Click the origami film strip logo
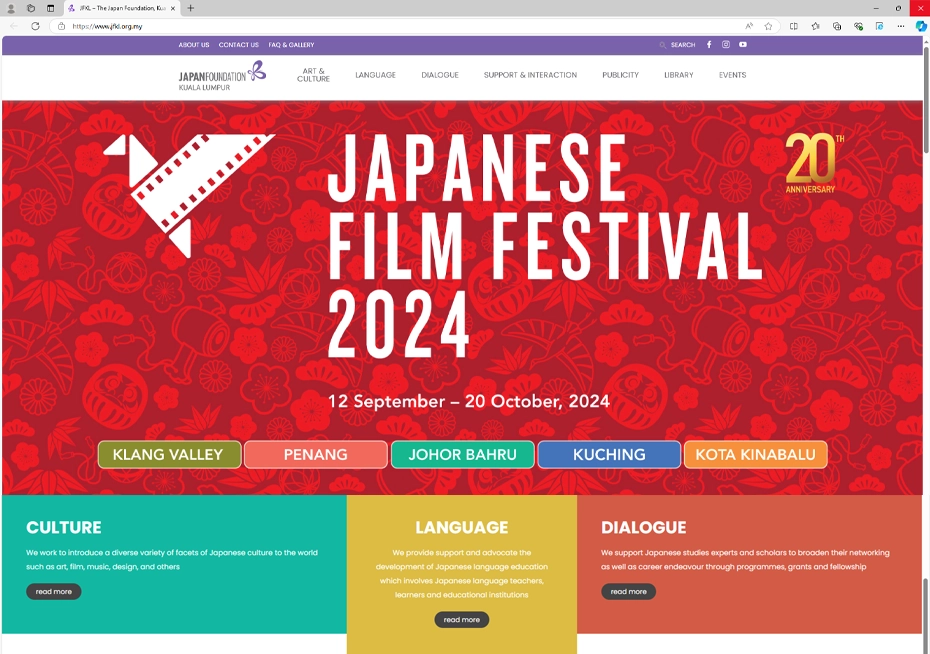The width and height of the screenshot is (930, 654). click(189, 195)
